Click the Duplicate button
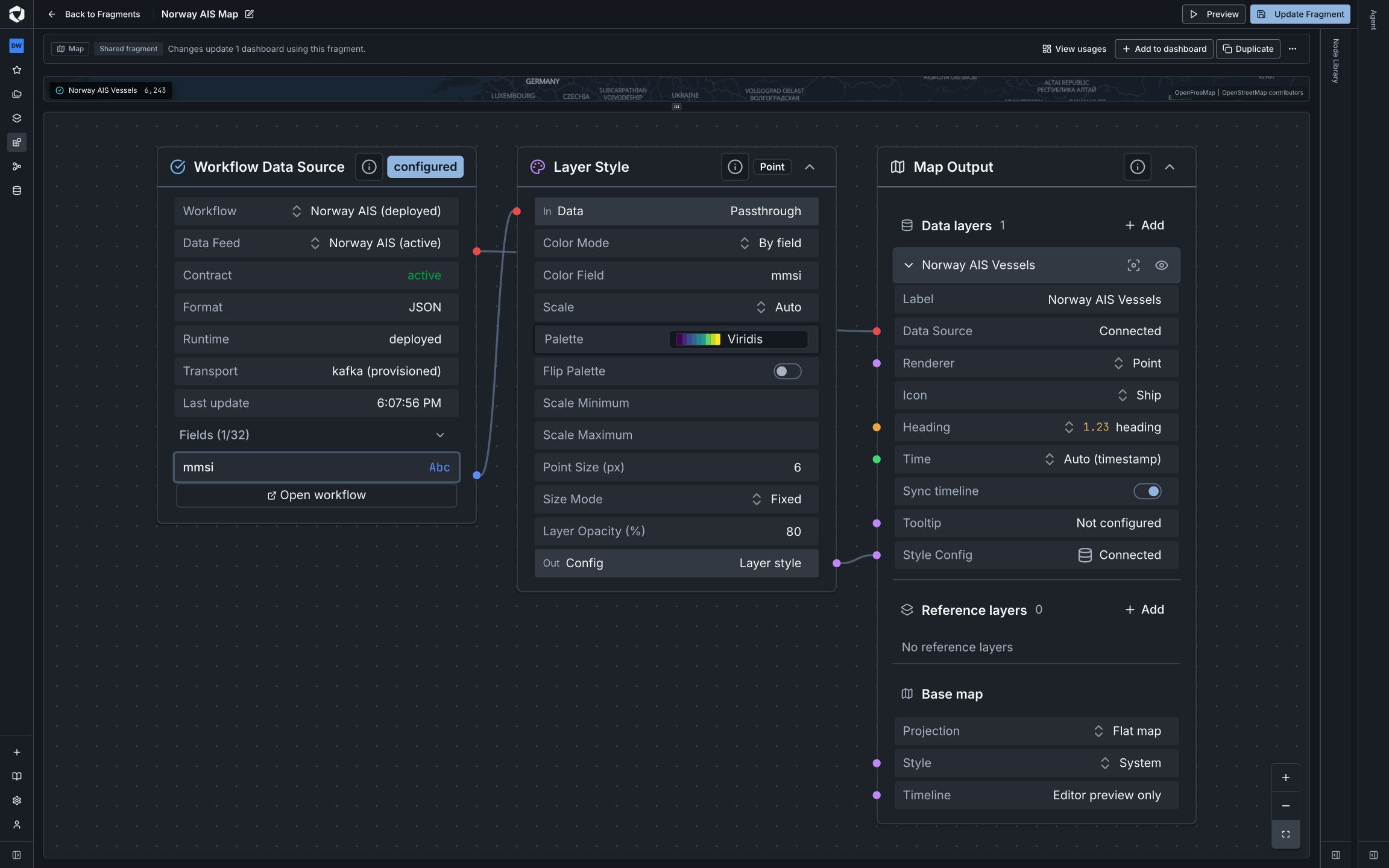This screenshot has width=1389, height=868. pos(1248,49)
